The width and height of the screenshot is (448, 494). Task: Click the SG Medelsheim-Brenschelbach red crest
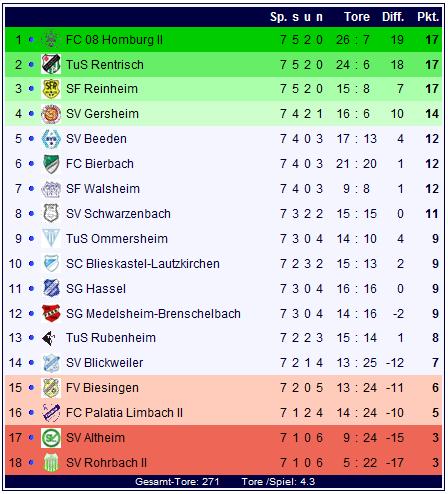click(51, 313)
